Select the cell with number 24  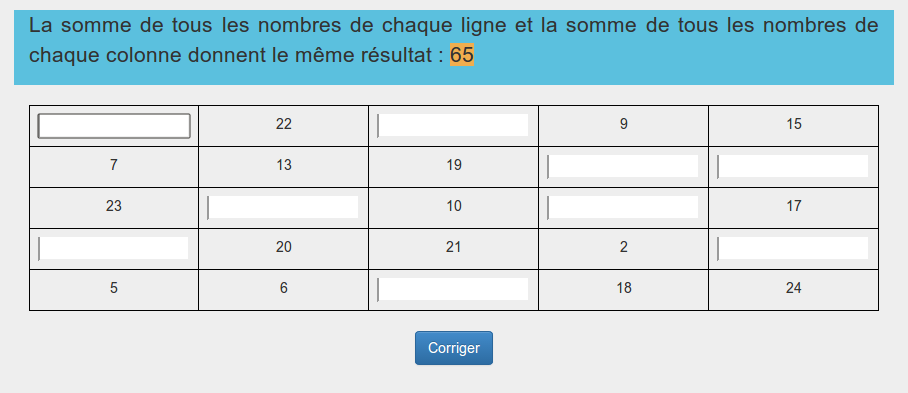(793, 289)
